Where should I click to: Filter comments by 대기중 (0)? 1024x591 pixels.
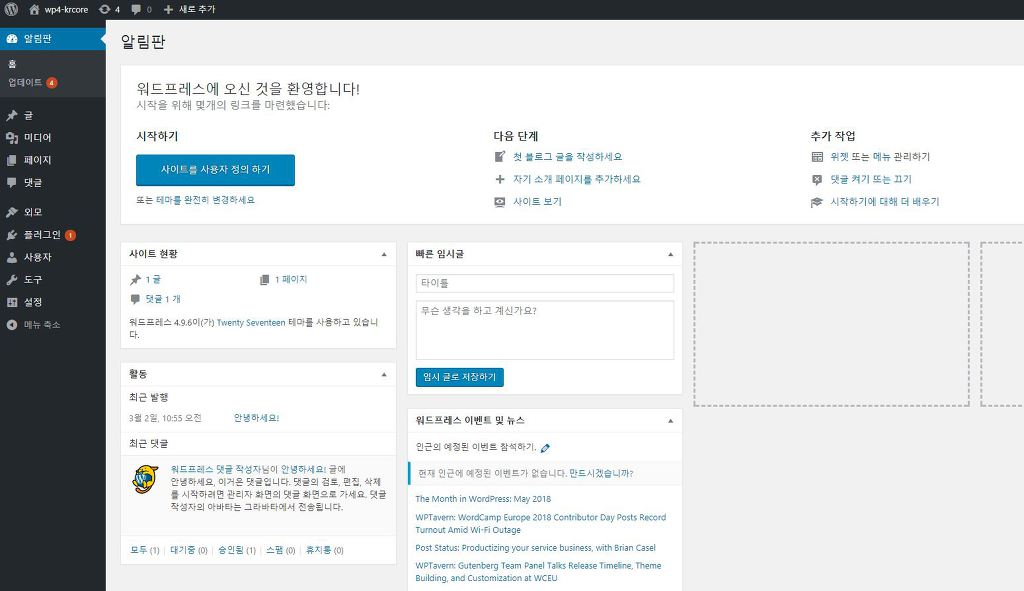tap(189, 551)
